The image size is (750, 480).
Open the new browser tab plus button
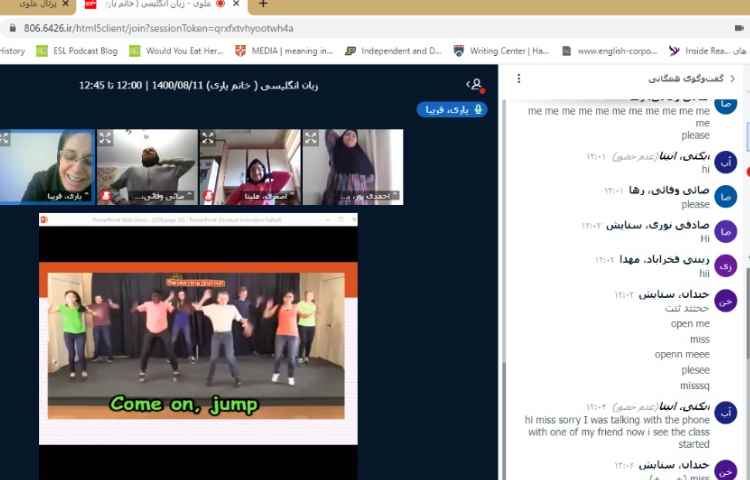pos(263,4)
